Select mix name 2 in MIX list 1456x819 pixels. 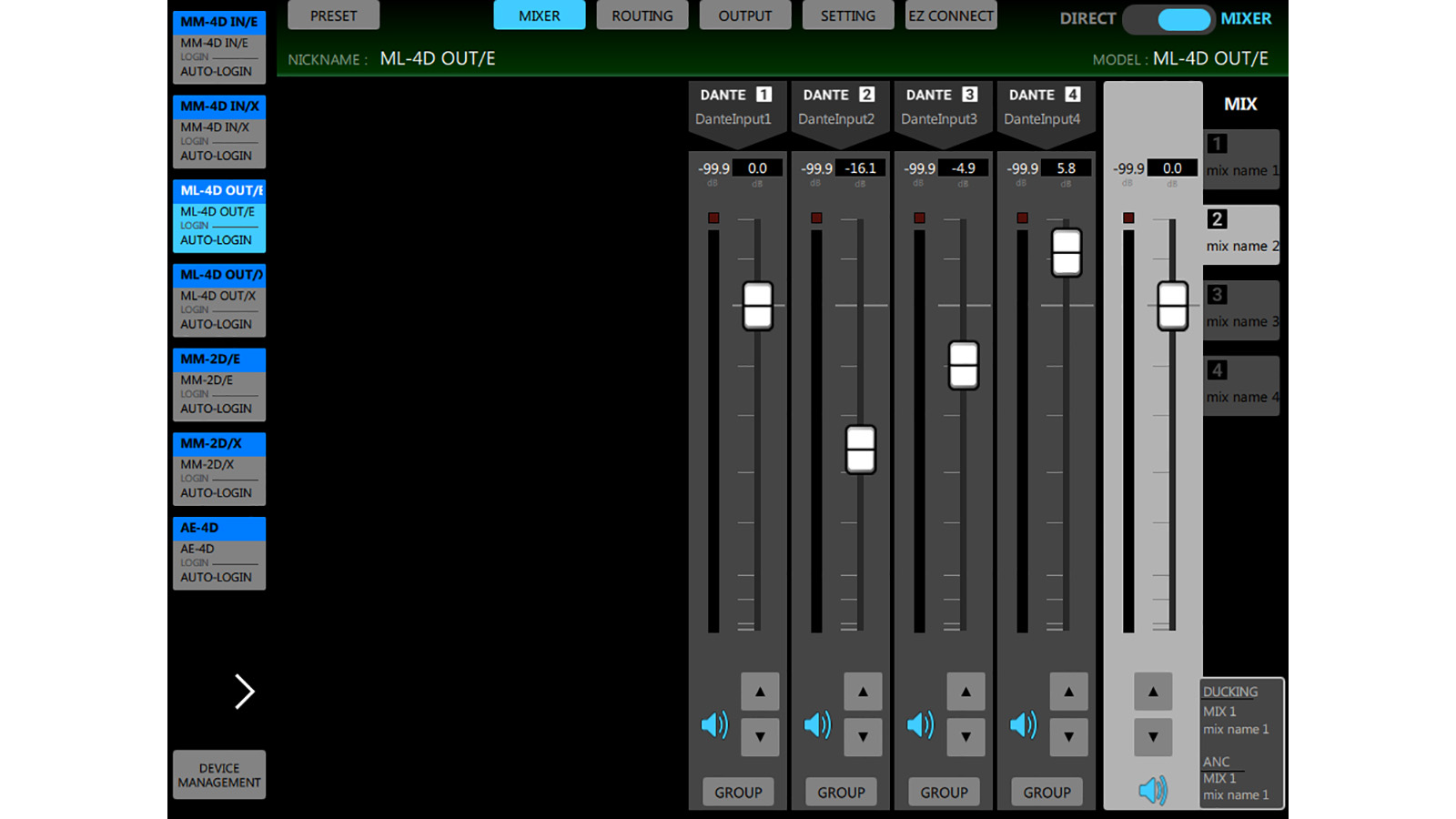pos(1241,235)
